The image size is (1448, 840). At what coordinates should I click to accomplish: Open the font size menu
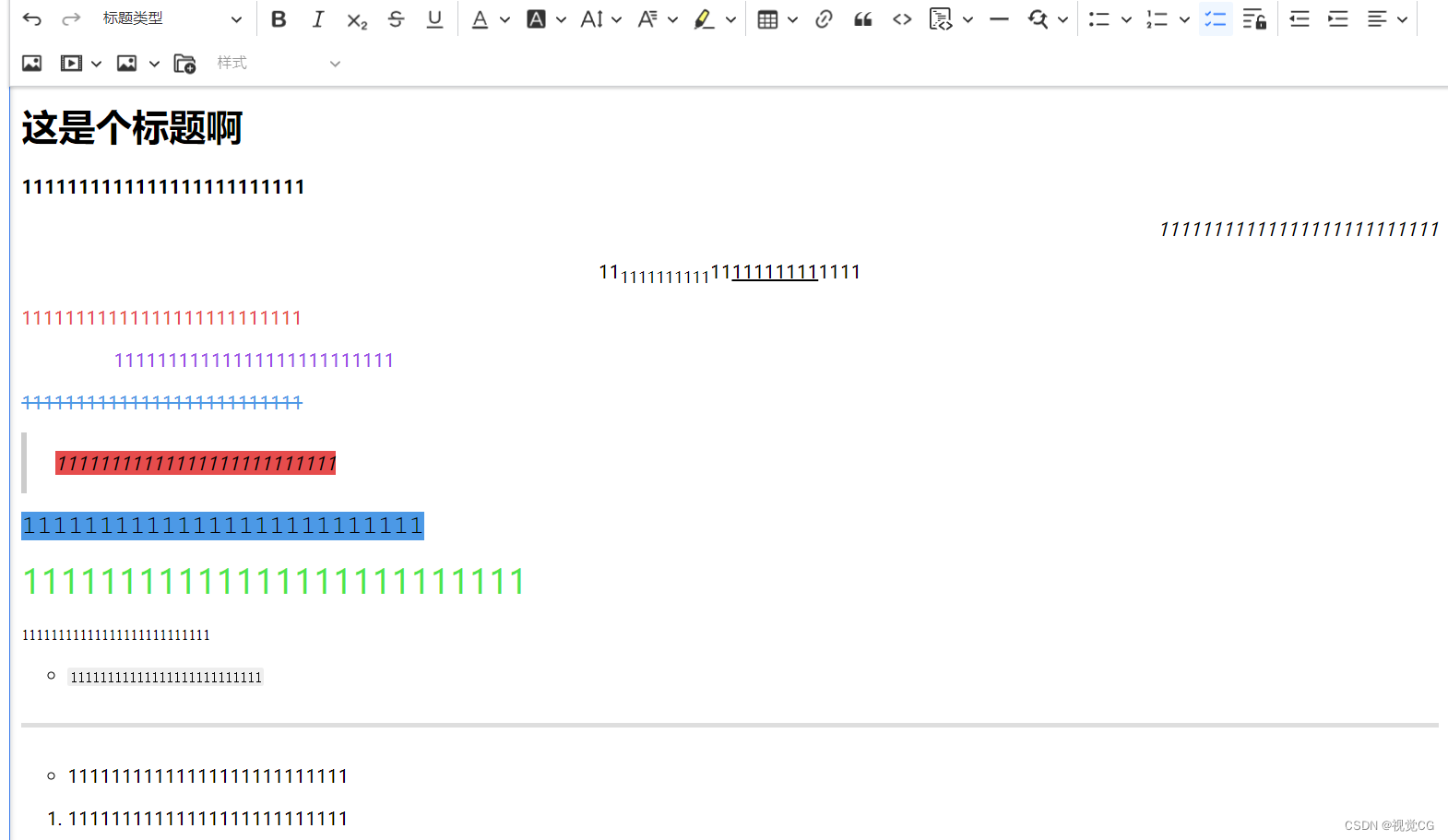[x=592, y=19]
